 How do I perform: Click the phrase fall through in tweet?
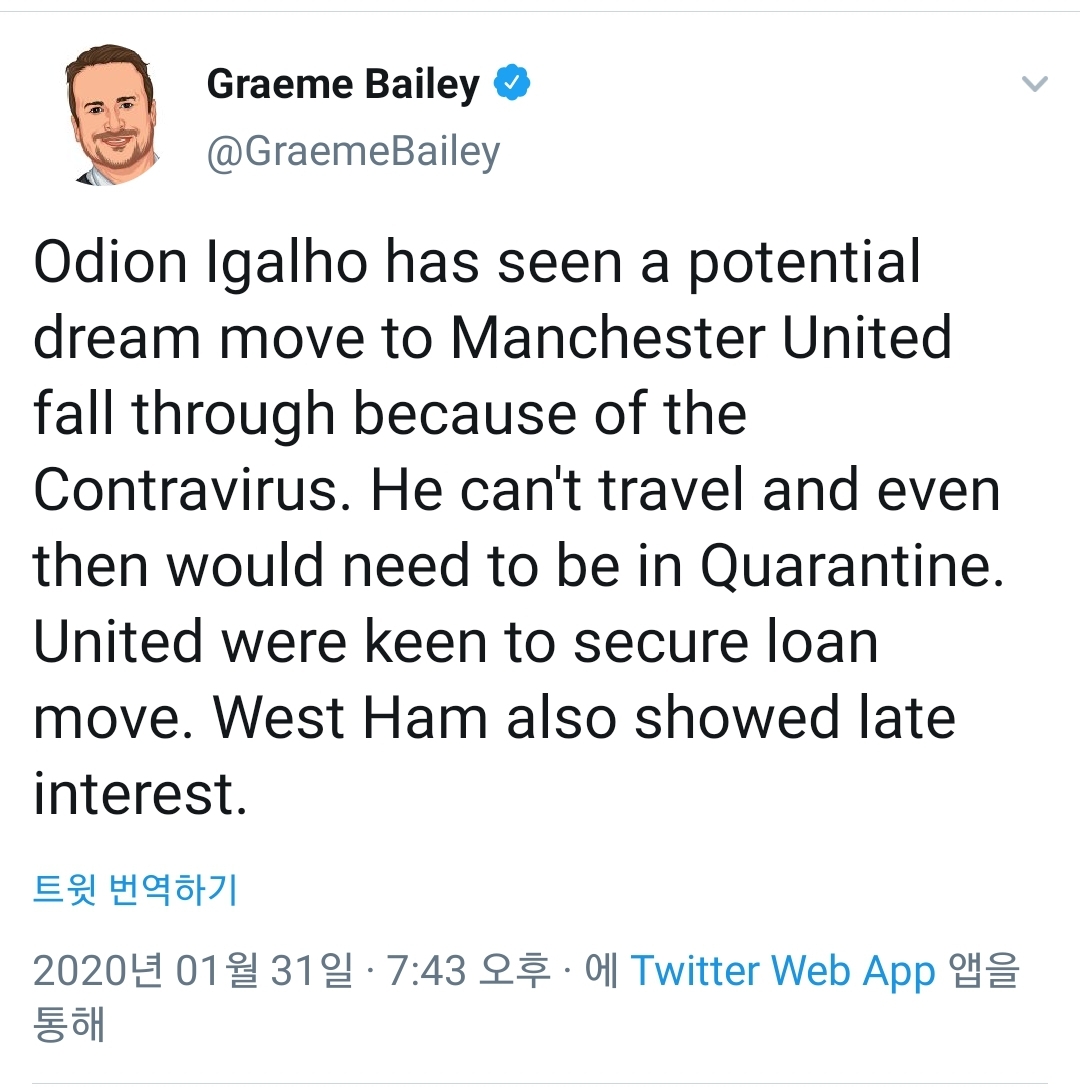click(x=183, y=415)
